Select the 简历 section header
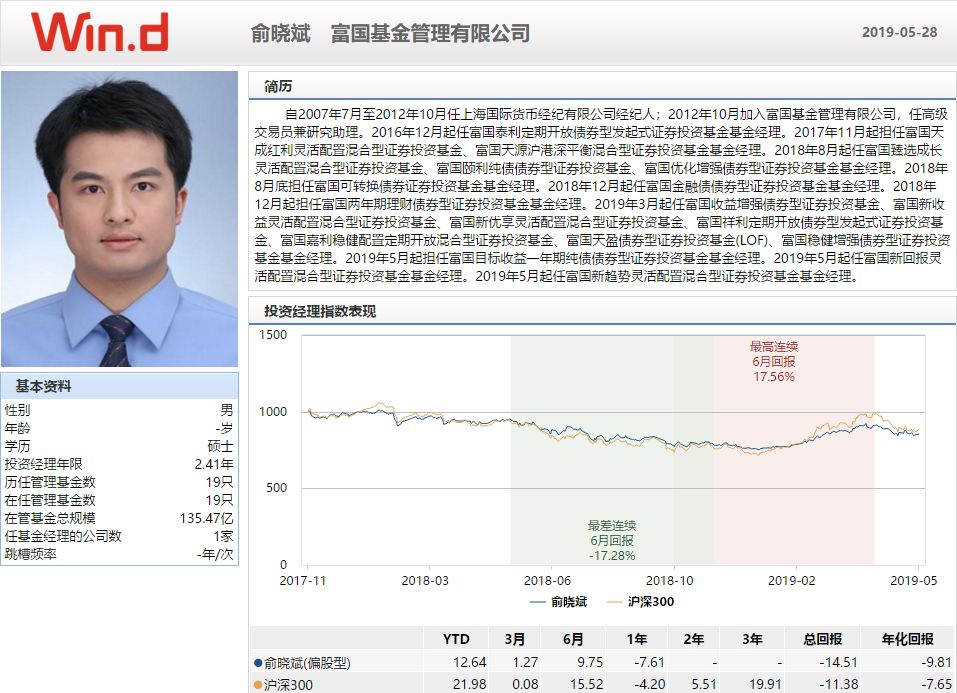Viewport: 957px width, 693px height. click(x=278, y=87)
